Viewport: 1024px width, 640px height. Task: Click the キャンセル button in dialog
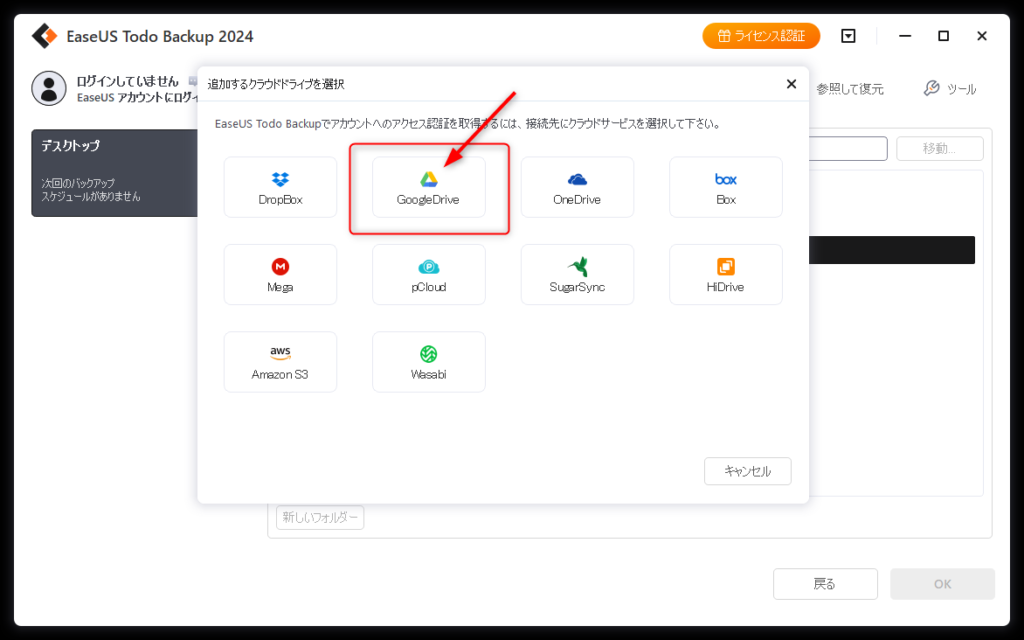[747, 471]
